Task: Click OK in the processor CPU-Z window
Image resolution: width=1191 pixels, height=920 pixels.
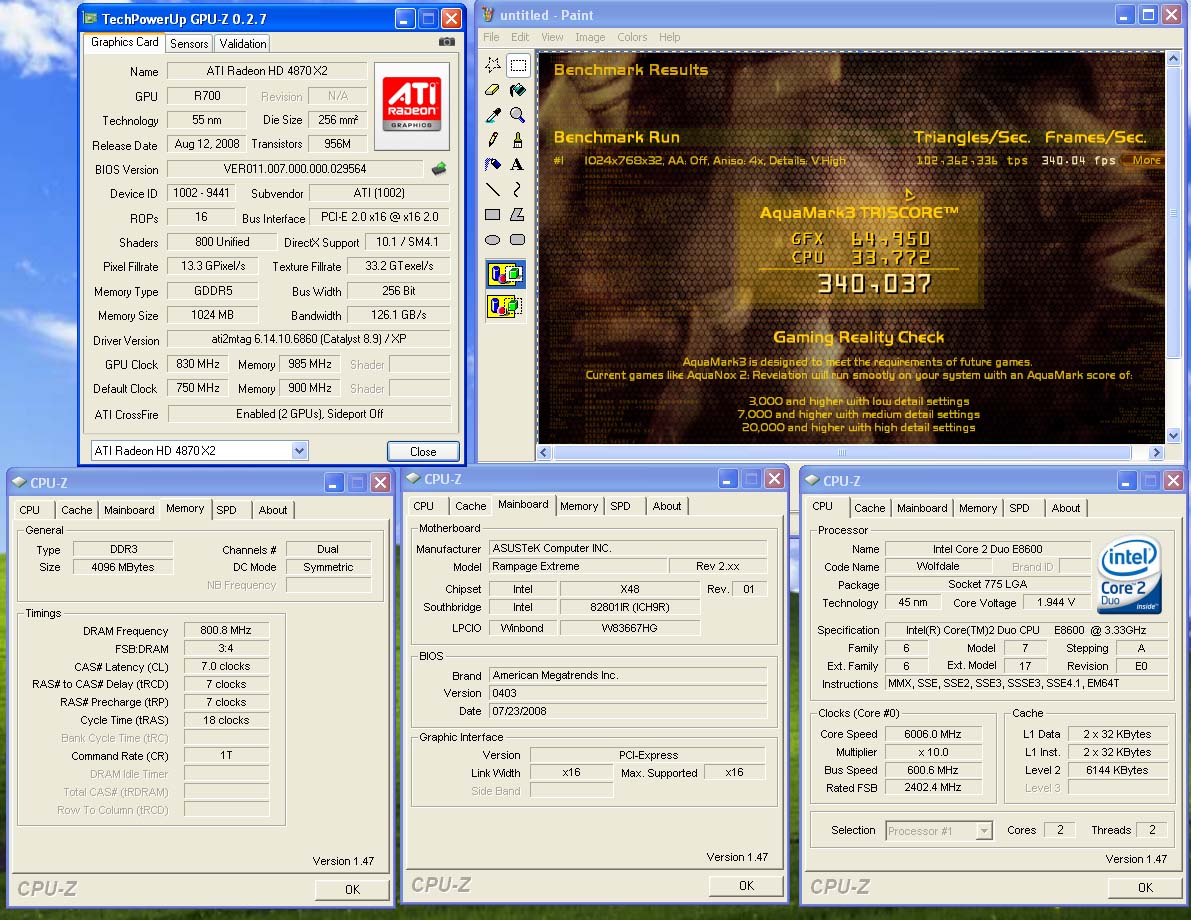Action: (1145, 887)
